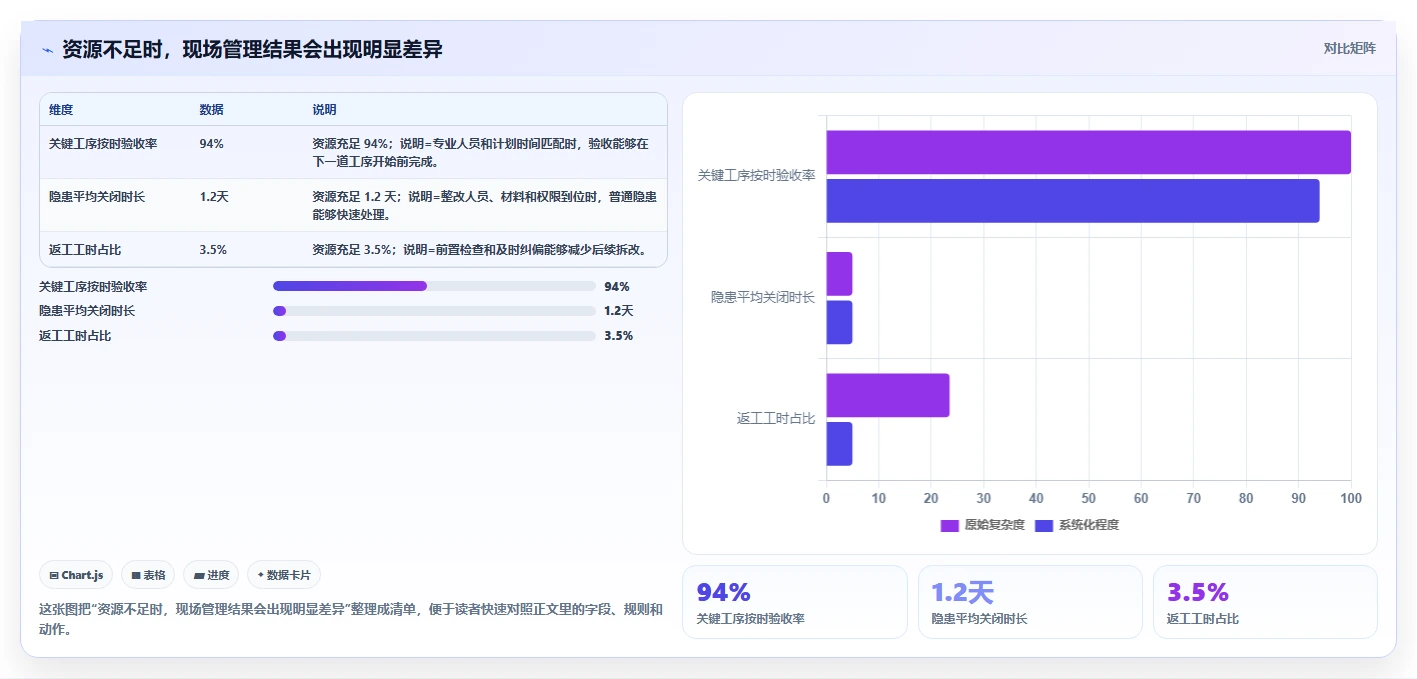Click the 原始复杂度 legend text
The width and height of the screenshot is (1417, 679).
tap(994, 525)
